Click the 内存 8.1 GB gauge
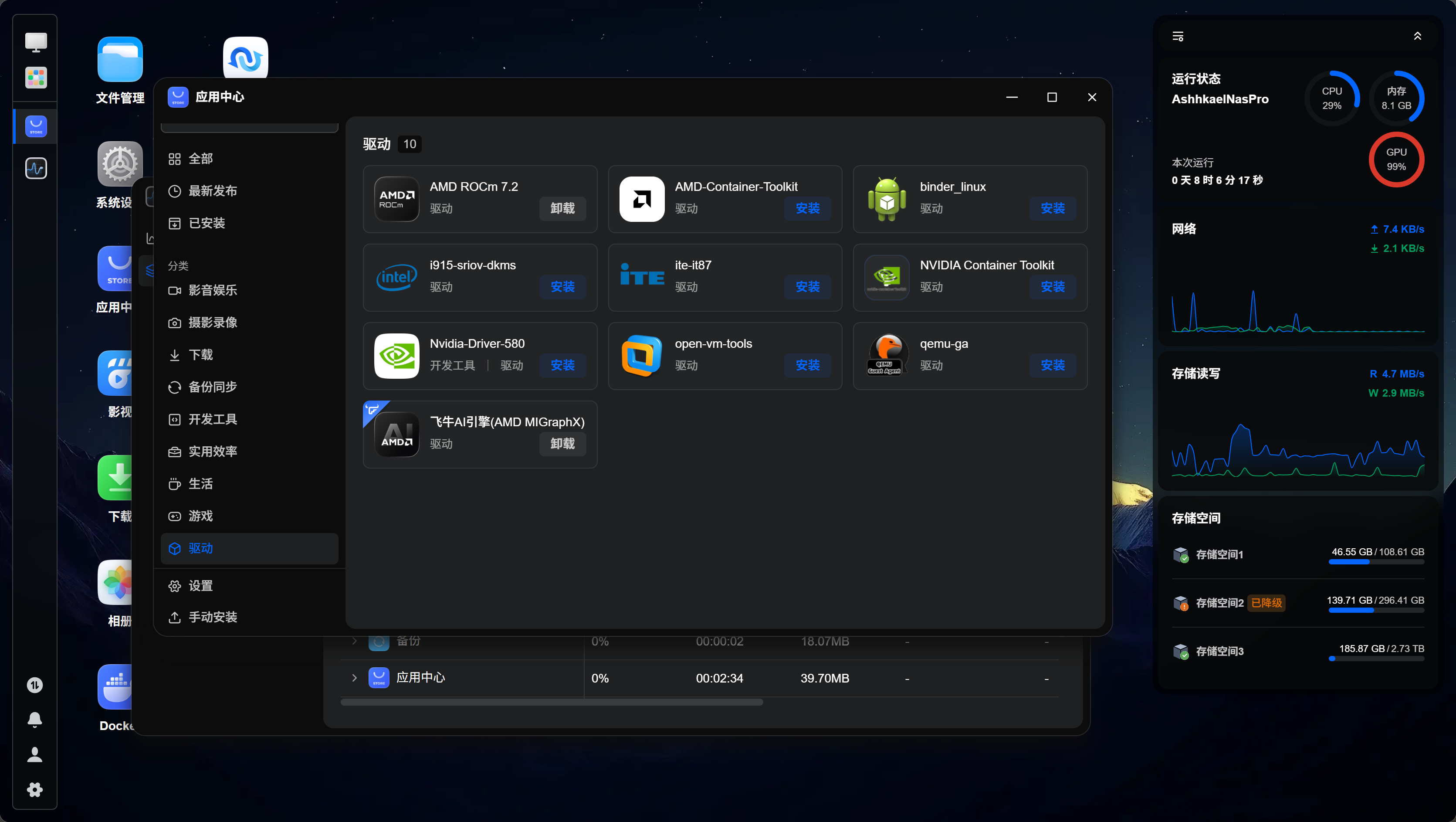Image resolution: width=1456 pixels, height=822 pixels. coord(1396,99)
